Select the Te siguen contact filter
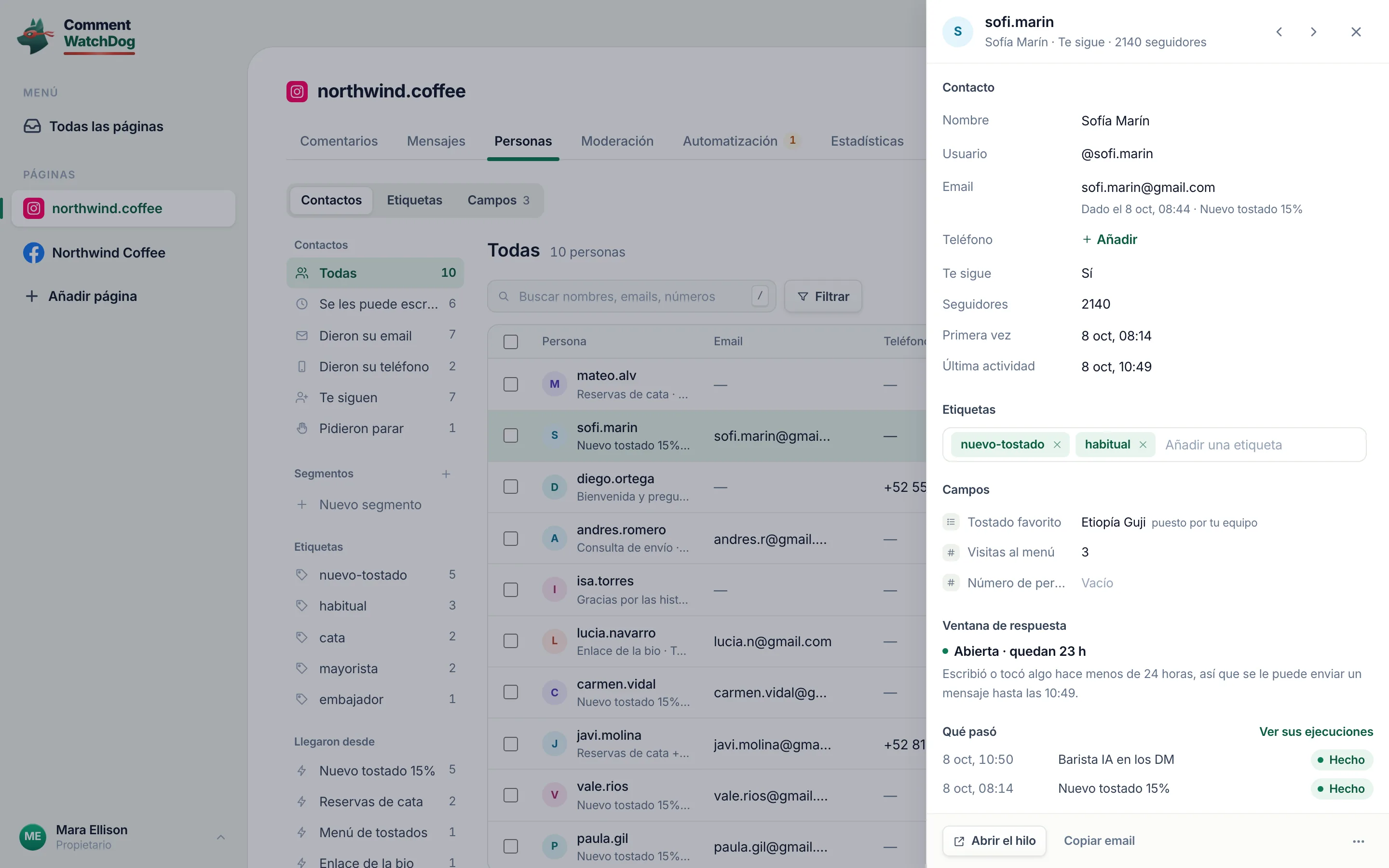Screen dimensions: 1389x868 click(375, 397)
